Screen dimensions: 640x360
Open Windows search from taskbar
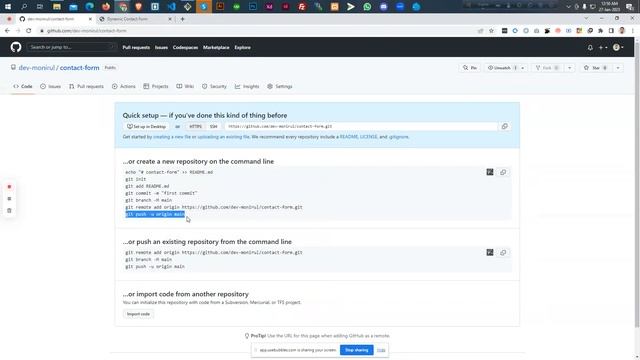click(x=24, y=7)
